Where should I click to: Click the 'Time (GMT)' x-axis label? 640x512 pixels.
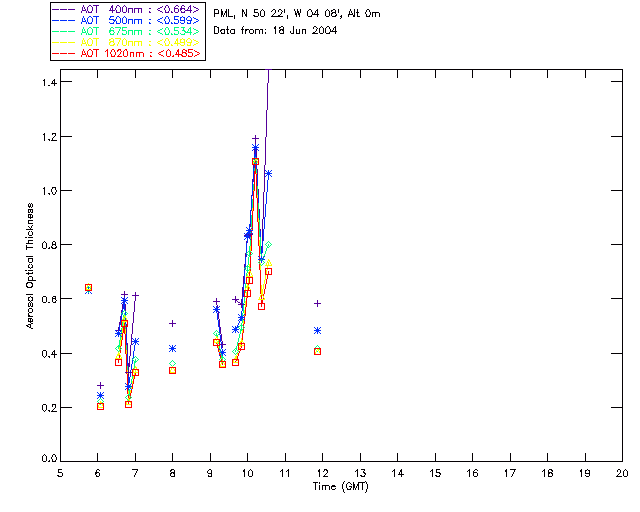[340, 485]
